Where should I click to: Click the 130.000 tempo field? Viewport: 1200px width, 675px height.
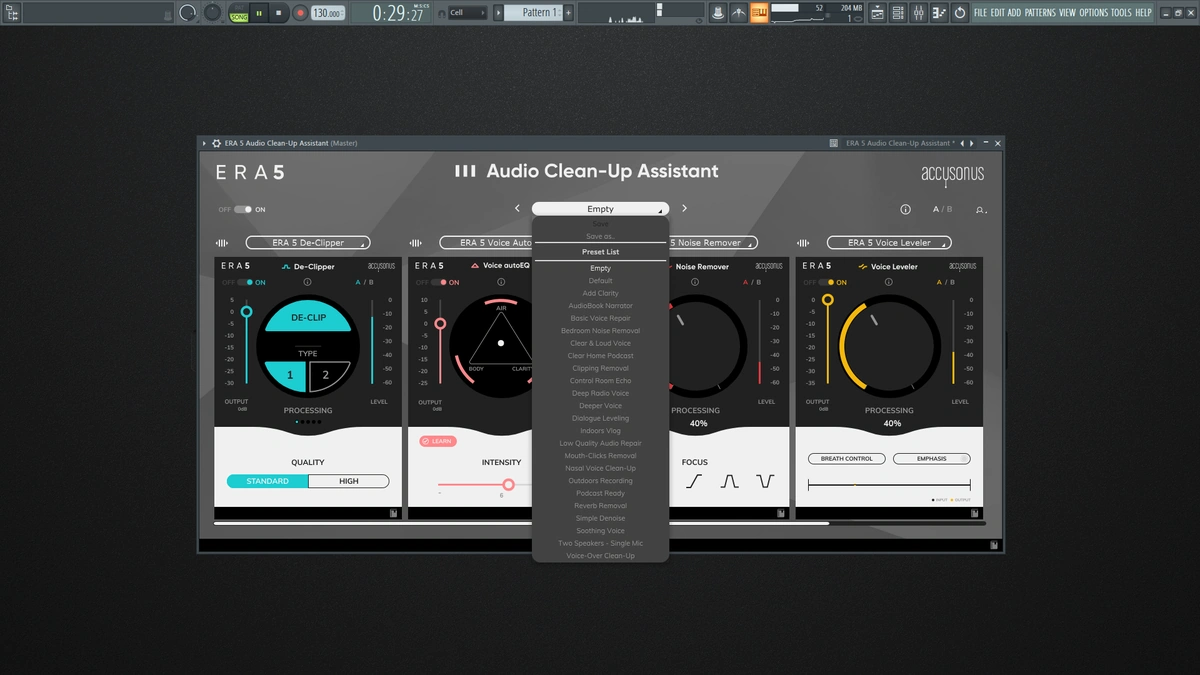pos(327,13)
